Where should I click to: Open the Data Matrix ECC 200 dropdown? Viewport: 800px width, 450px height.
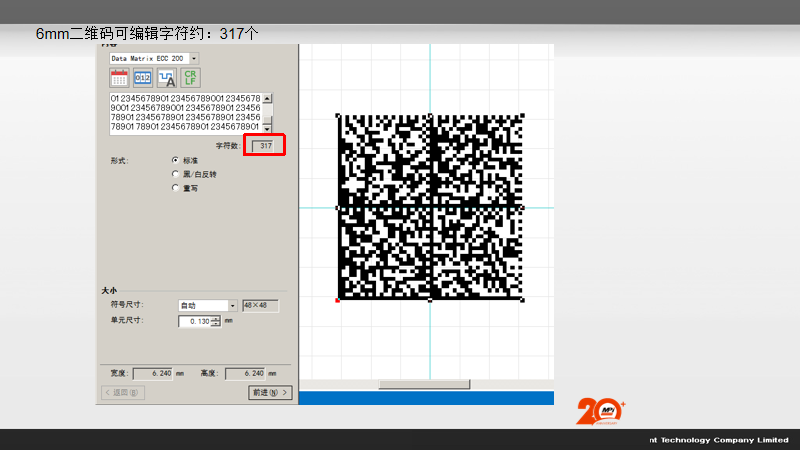click(194, 59)
